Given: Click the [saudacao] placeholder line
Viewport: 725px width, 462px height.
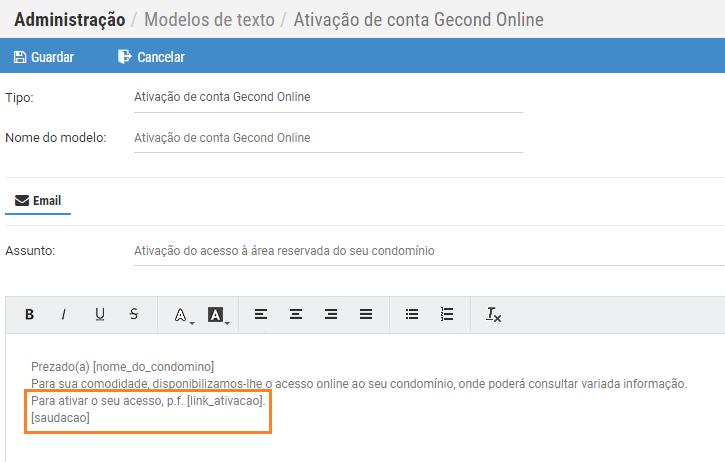Looking at the screenshot, I should pyautogui.click(x=61, y=418).
